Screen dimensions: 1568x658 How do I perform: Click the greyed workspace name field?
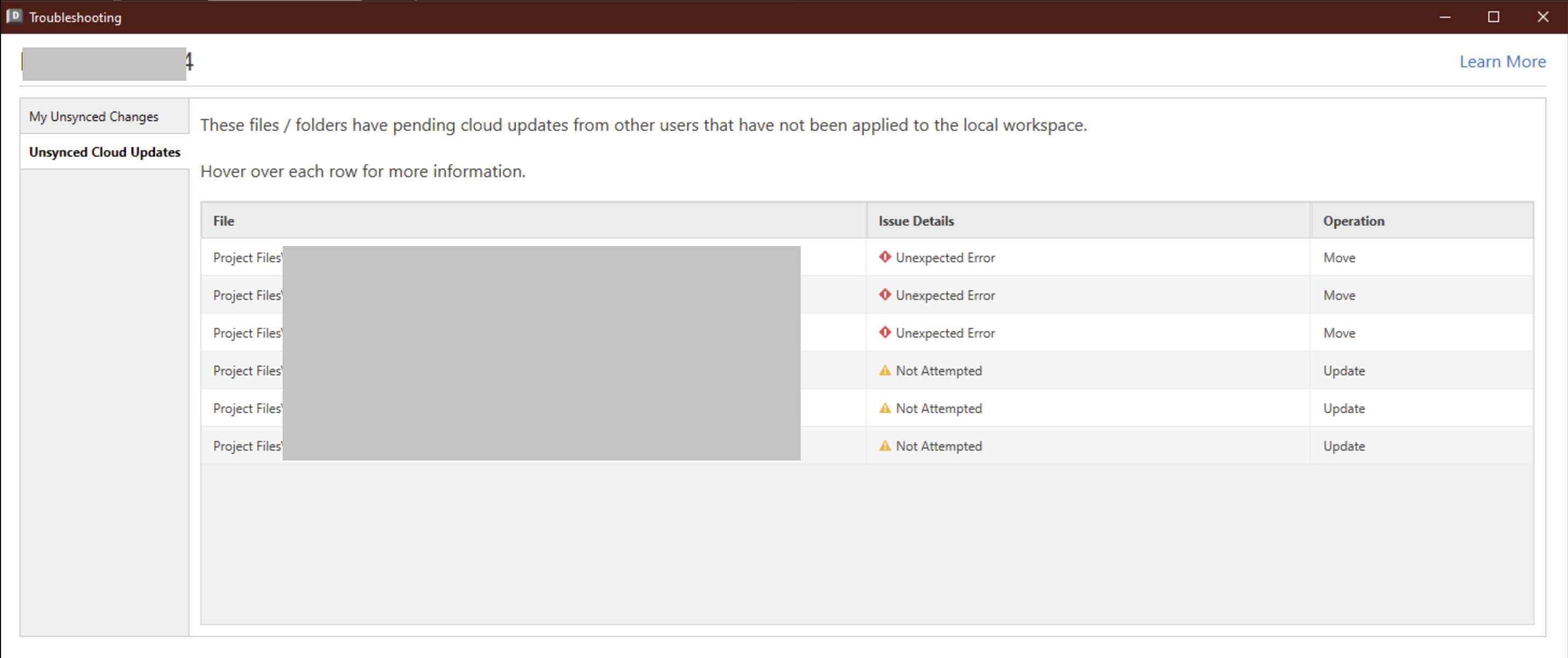point(103,64)
